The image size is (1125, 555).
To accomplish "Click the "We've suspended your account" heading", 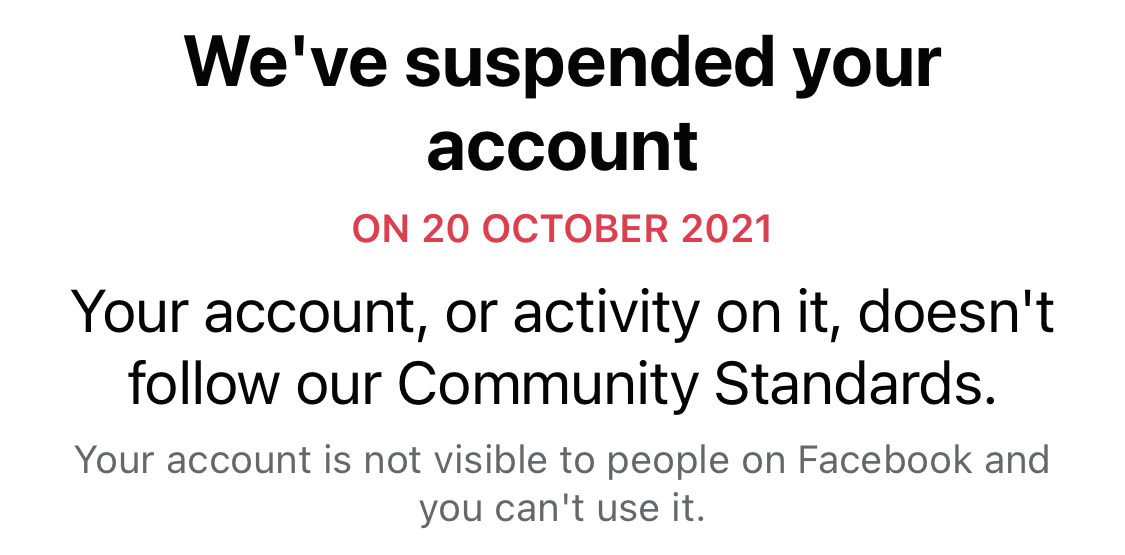I will (x=562, y=105).
